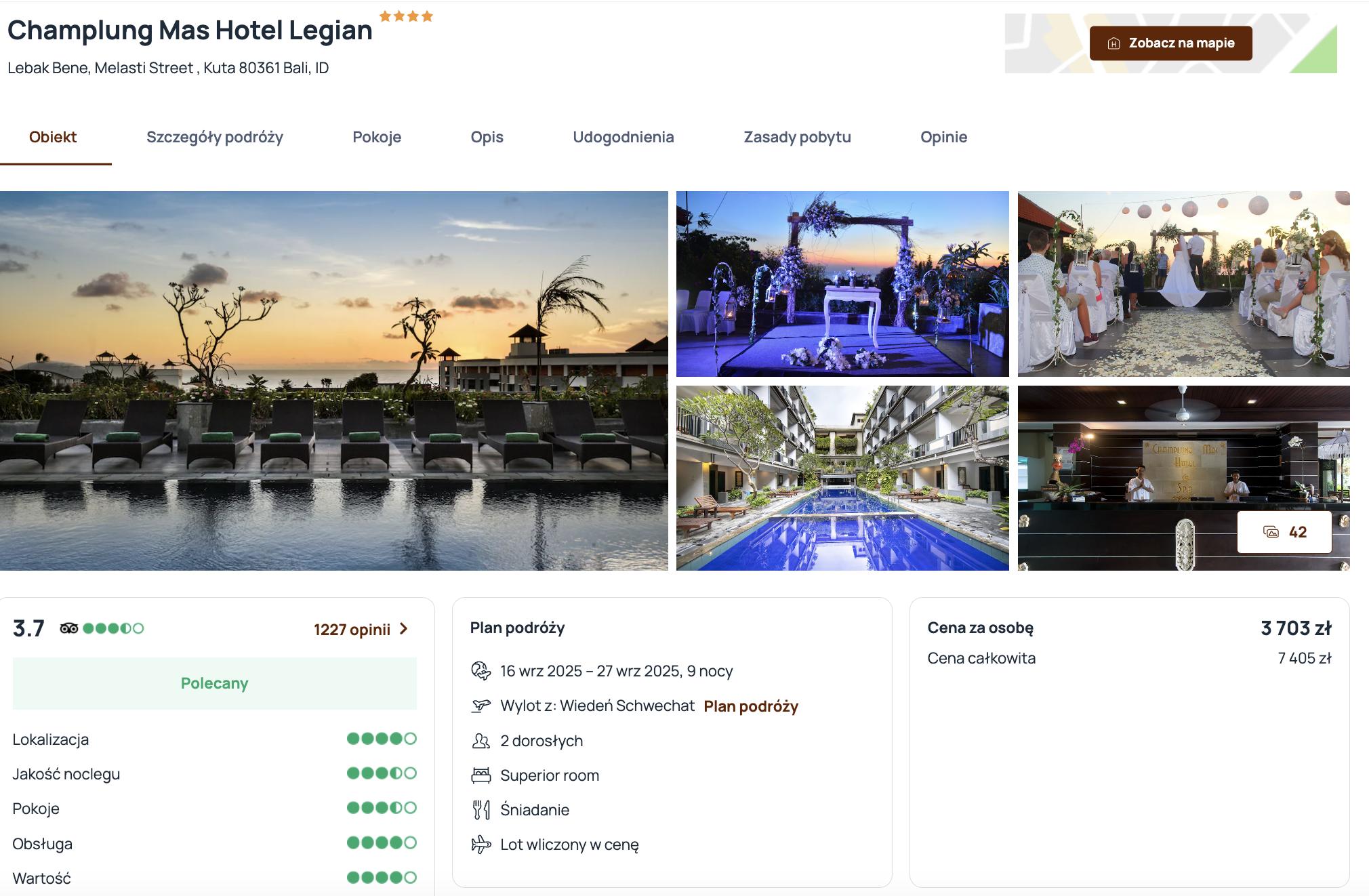Click the 2 dorosłych text

[542, 741]
